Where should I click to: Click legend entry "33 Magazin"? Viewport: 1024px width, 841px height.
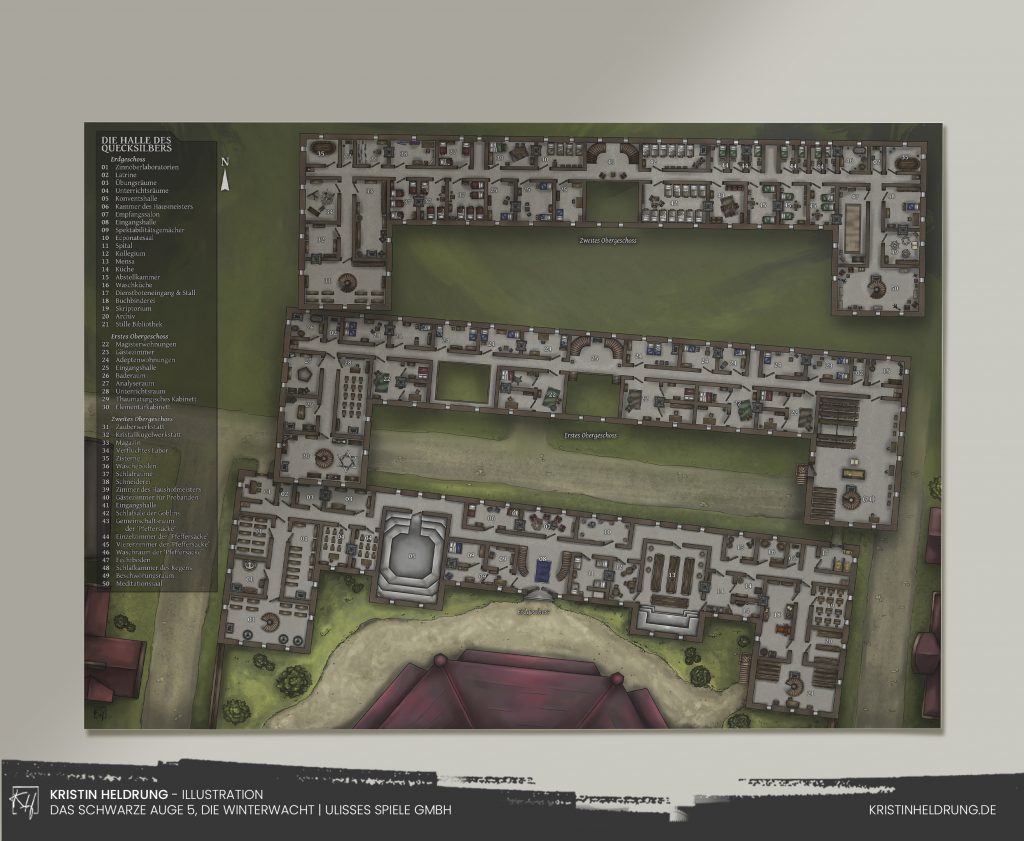[121, 442]
